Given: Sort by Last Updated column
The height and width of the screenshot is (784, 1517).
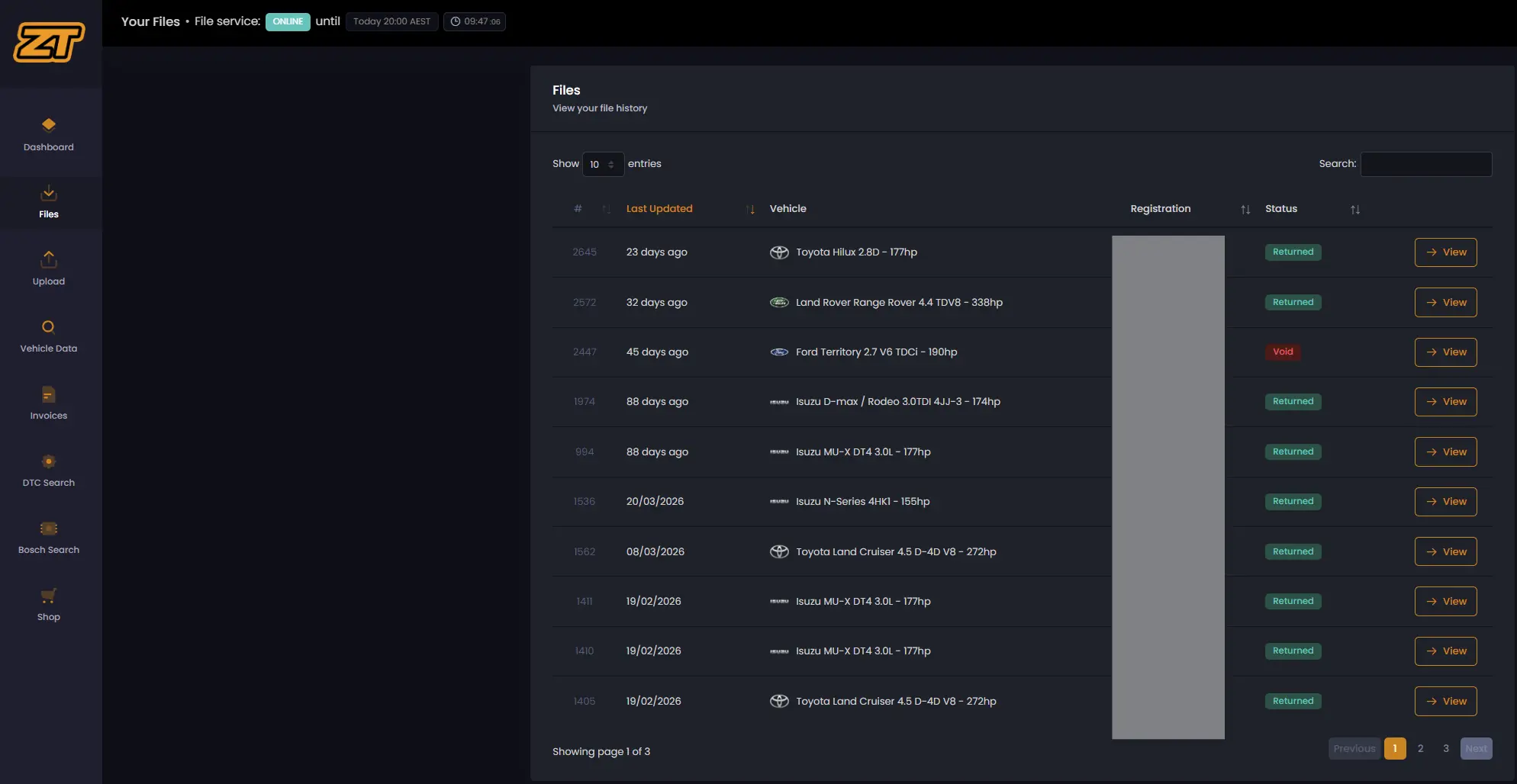Looking at the screenshot, I should pyautogui.click(x=690, y=209).
